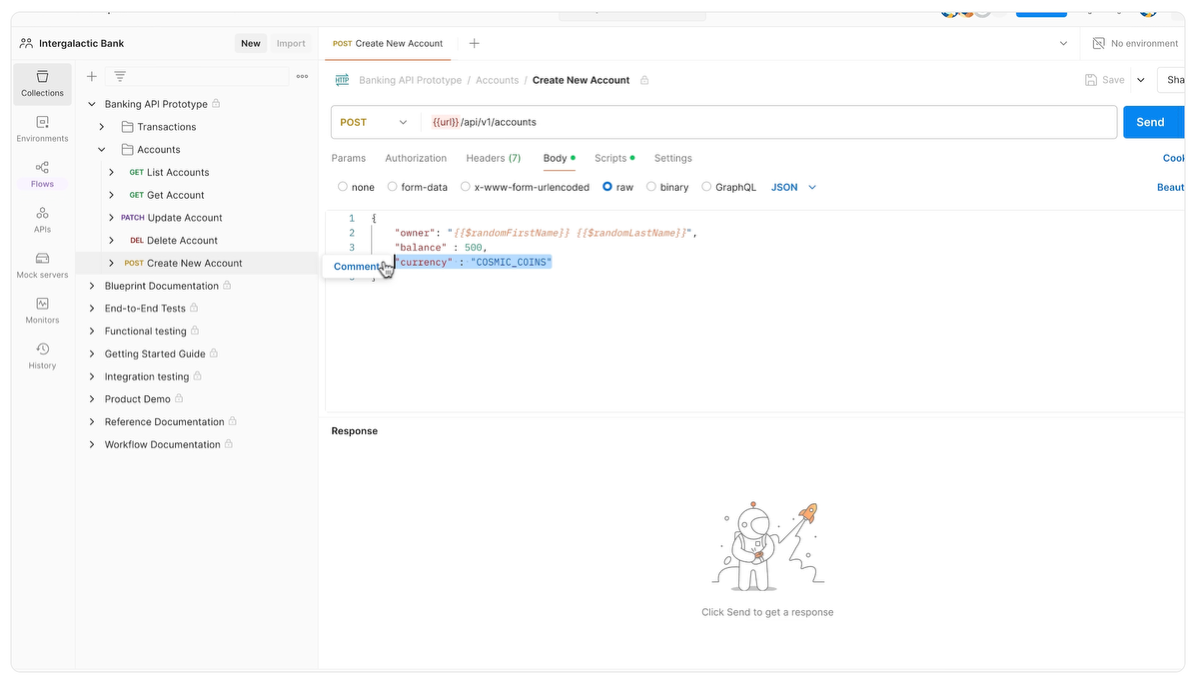Click the Transactions folder icon
The image size is (1200, 683).
(x=127, y=127)
